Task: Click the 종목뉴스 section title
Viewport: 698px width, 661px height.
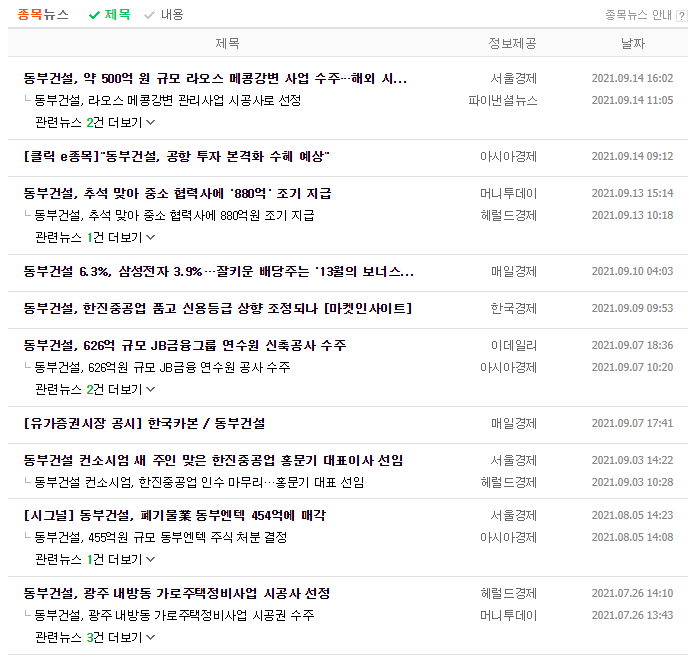Action: coord(43,15)
